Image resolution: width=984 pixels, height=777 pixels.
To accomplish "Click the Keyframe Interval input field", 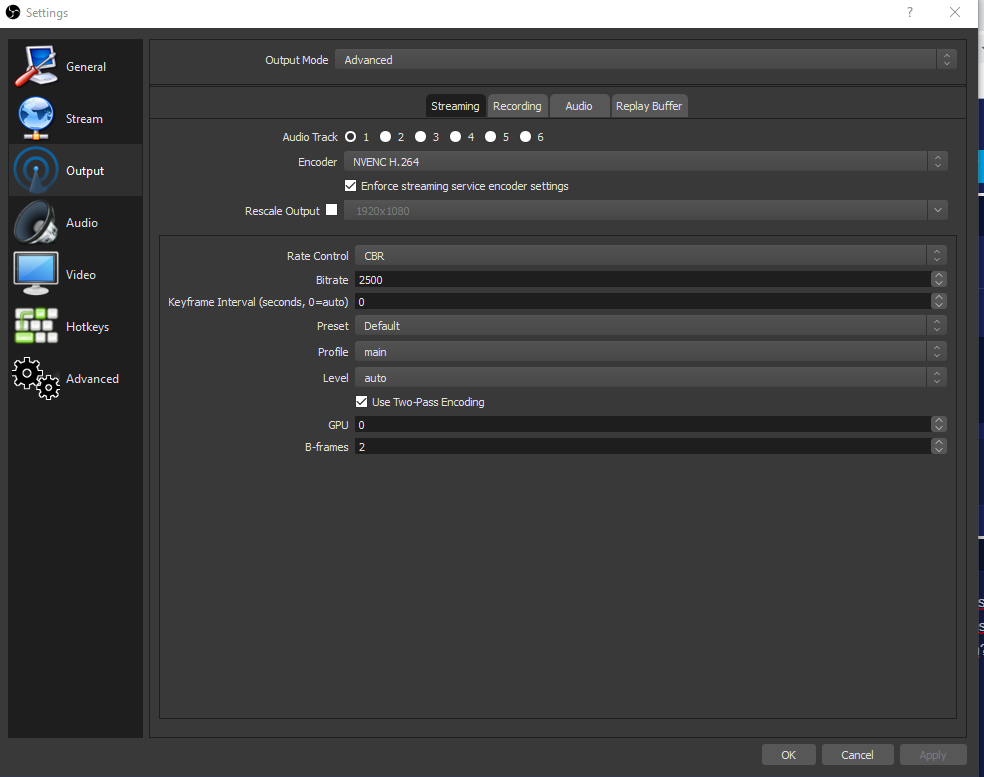I will coord(643,302).
